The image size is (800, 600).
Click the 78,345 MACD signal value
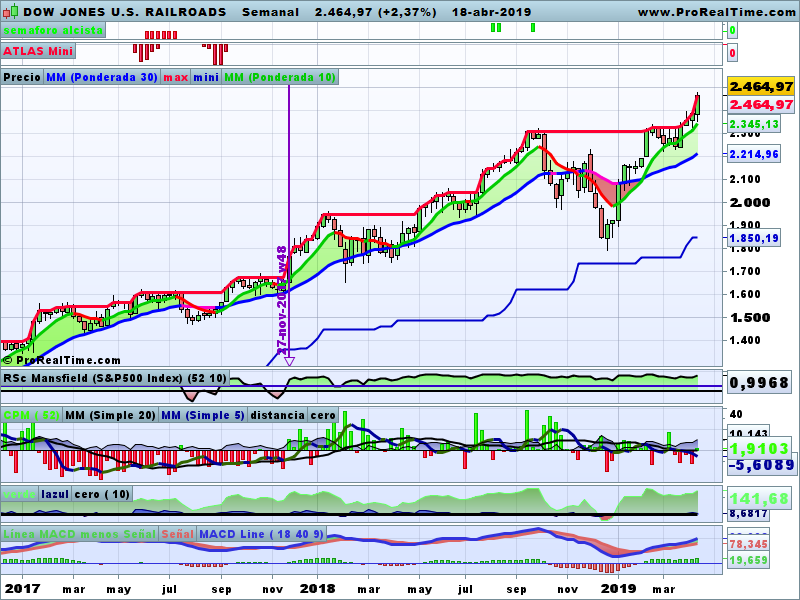coord(748,544)
